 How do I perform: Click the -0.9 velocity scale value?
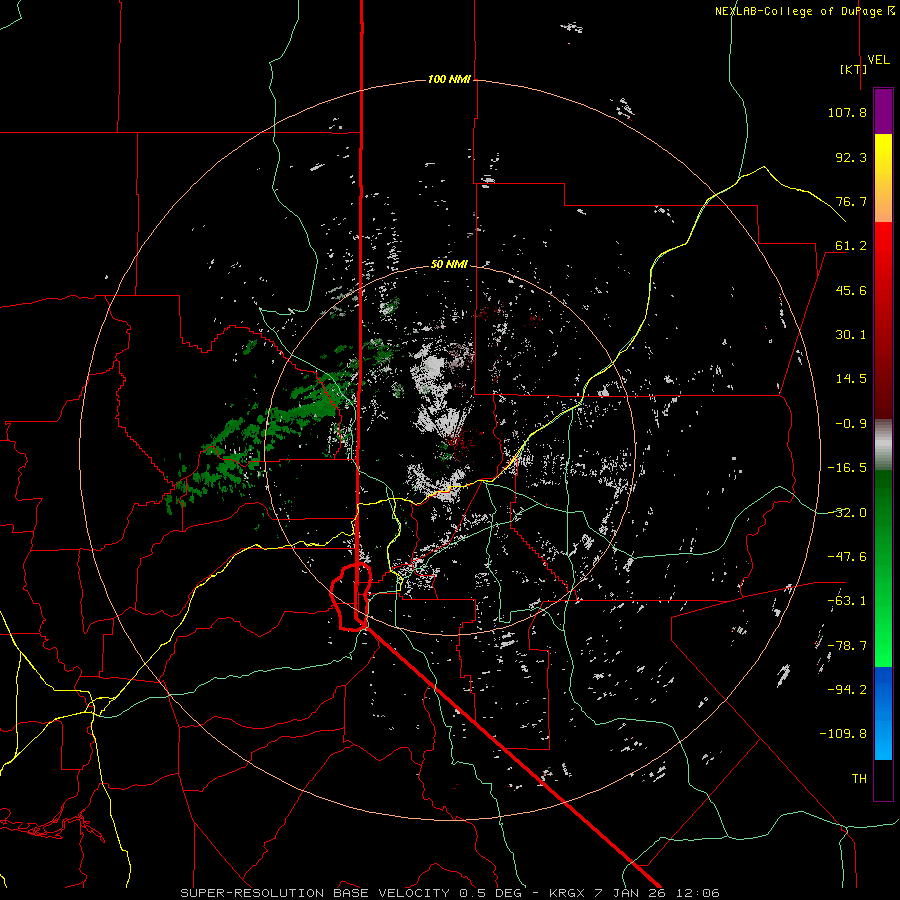851,424
